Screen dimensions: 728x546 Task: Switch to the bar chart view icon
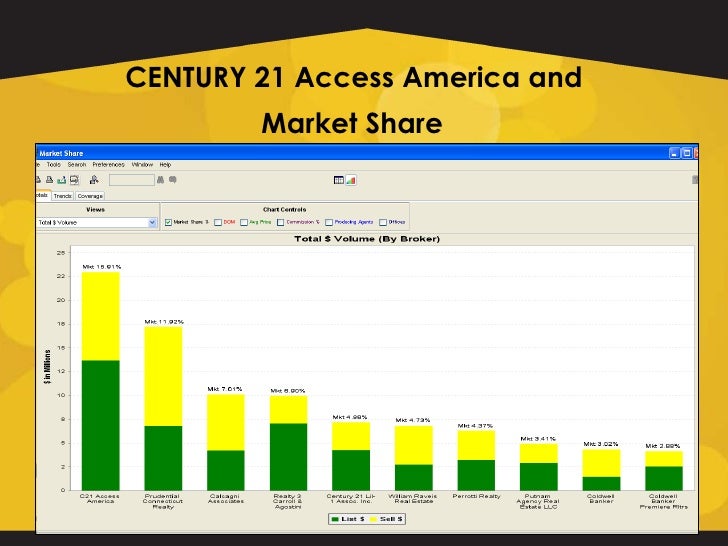351,180
